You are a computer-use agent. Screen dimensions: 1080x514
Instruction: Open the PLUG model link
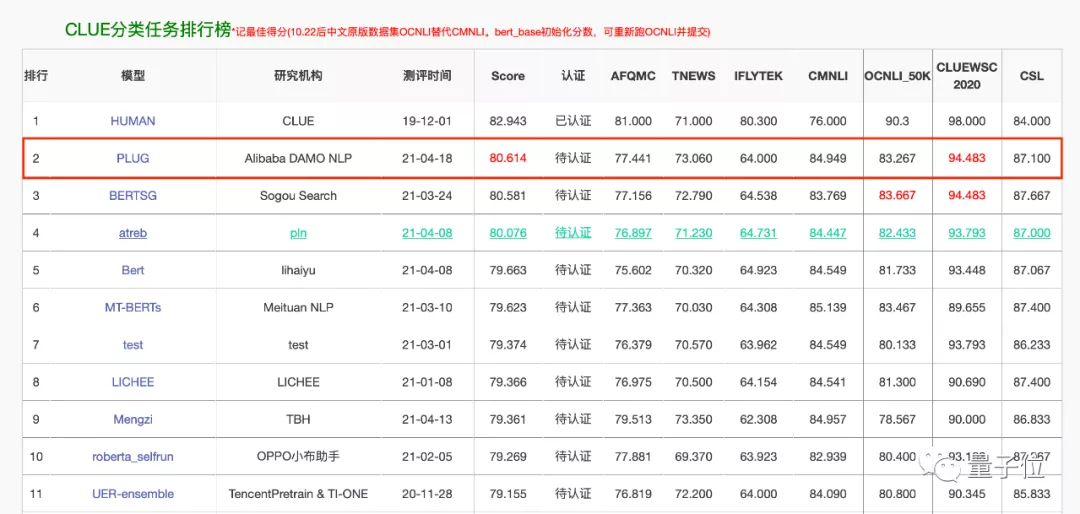tap(133, 158)
